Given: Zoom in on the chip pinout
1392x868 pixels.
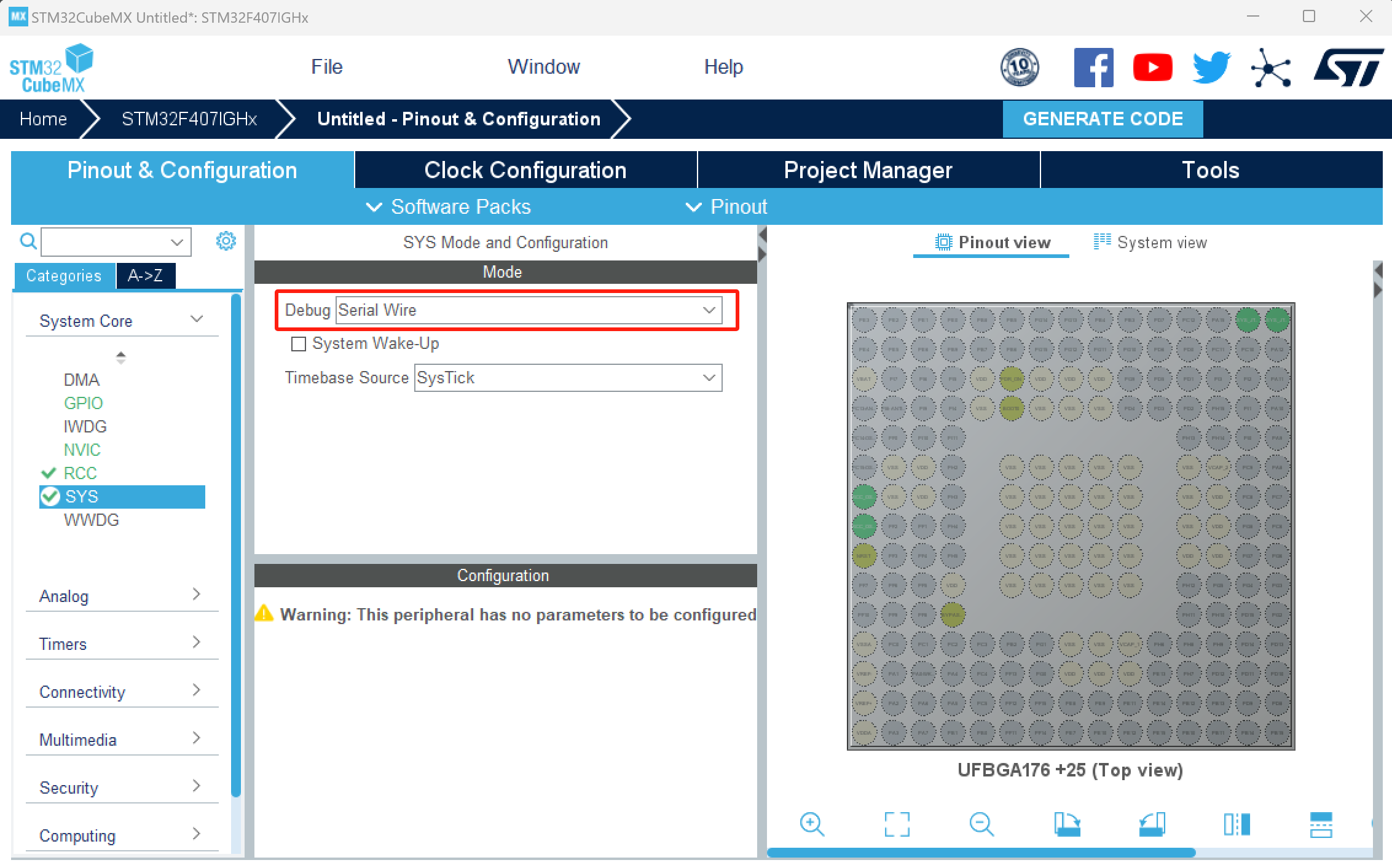Looking at the screenshot, I should [812, 824].
